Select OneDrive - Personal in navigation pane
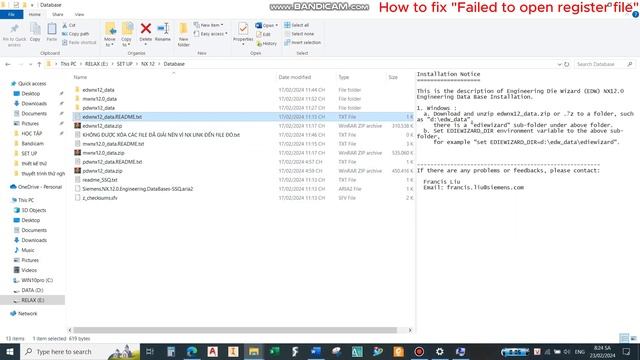640x360 pixels. tap(40, 187)
